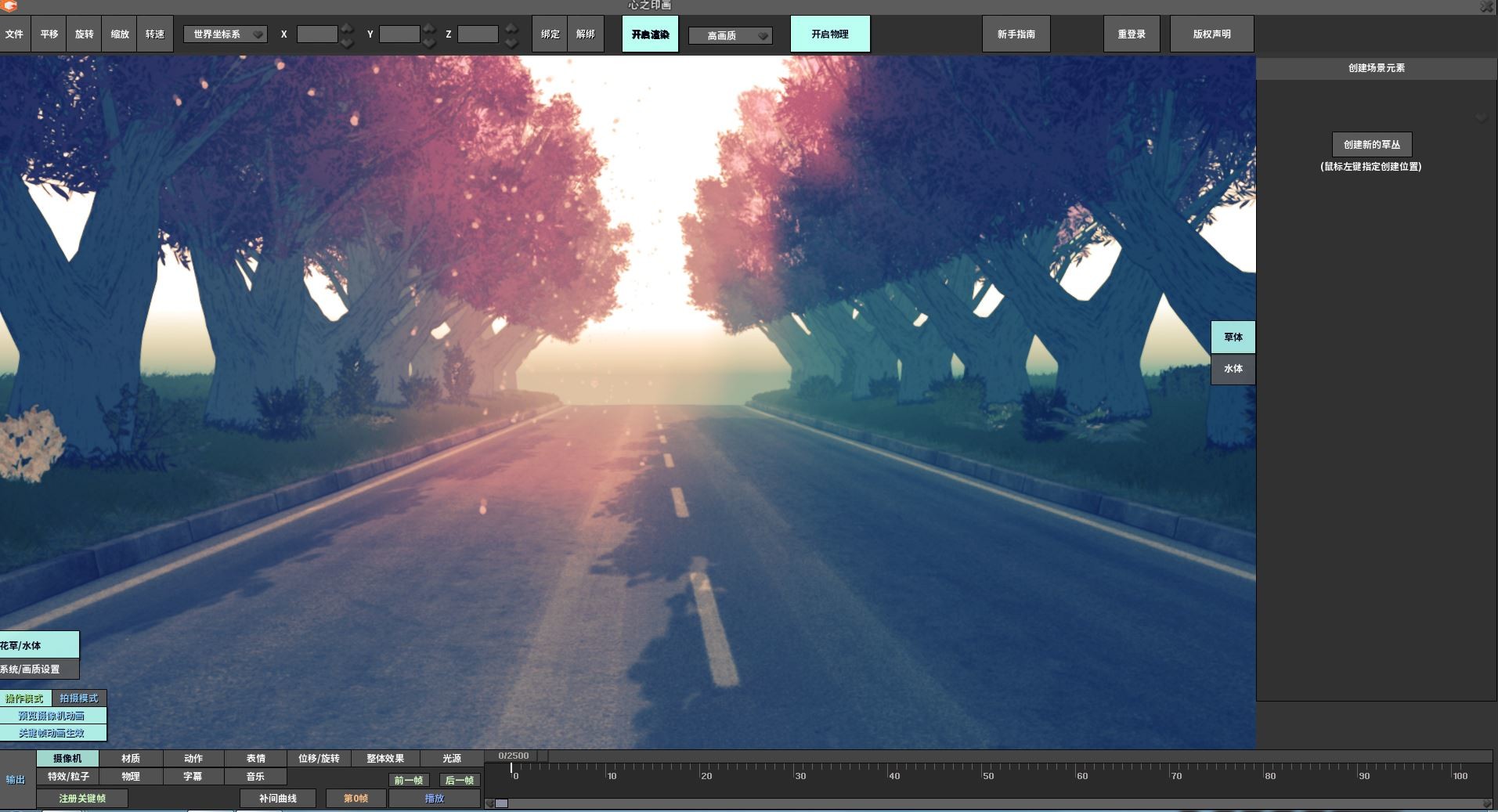View the 版权声明 copyright notice
Viewport: 1498px width, 812px height.
(1211, 34)
